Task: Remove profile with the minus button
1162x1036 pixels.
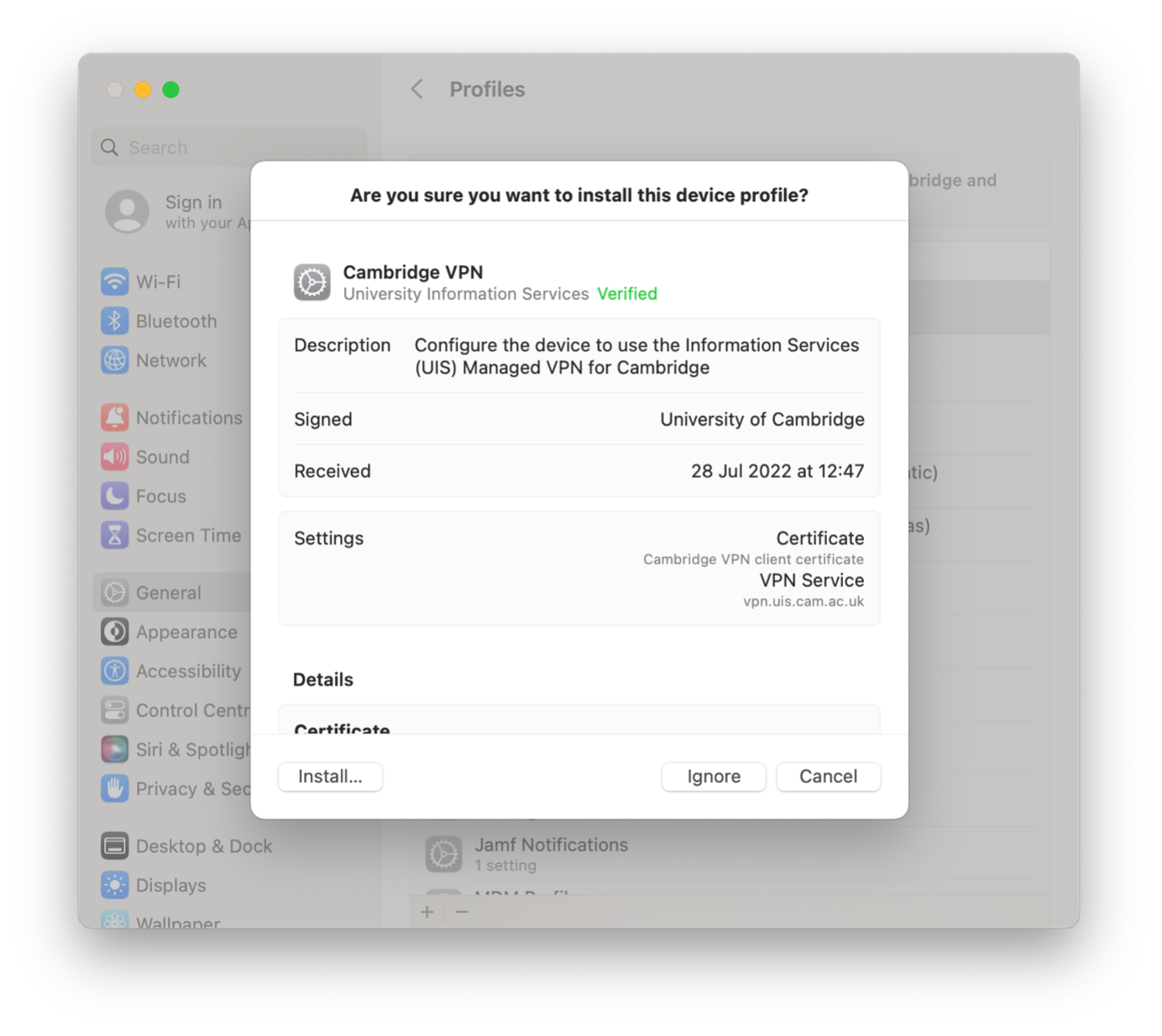Action: pyautogui.click(x=462, y=912)
